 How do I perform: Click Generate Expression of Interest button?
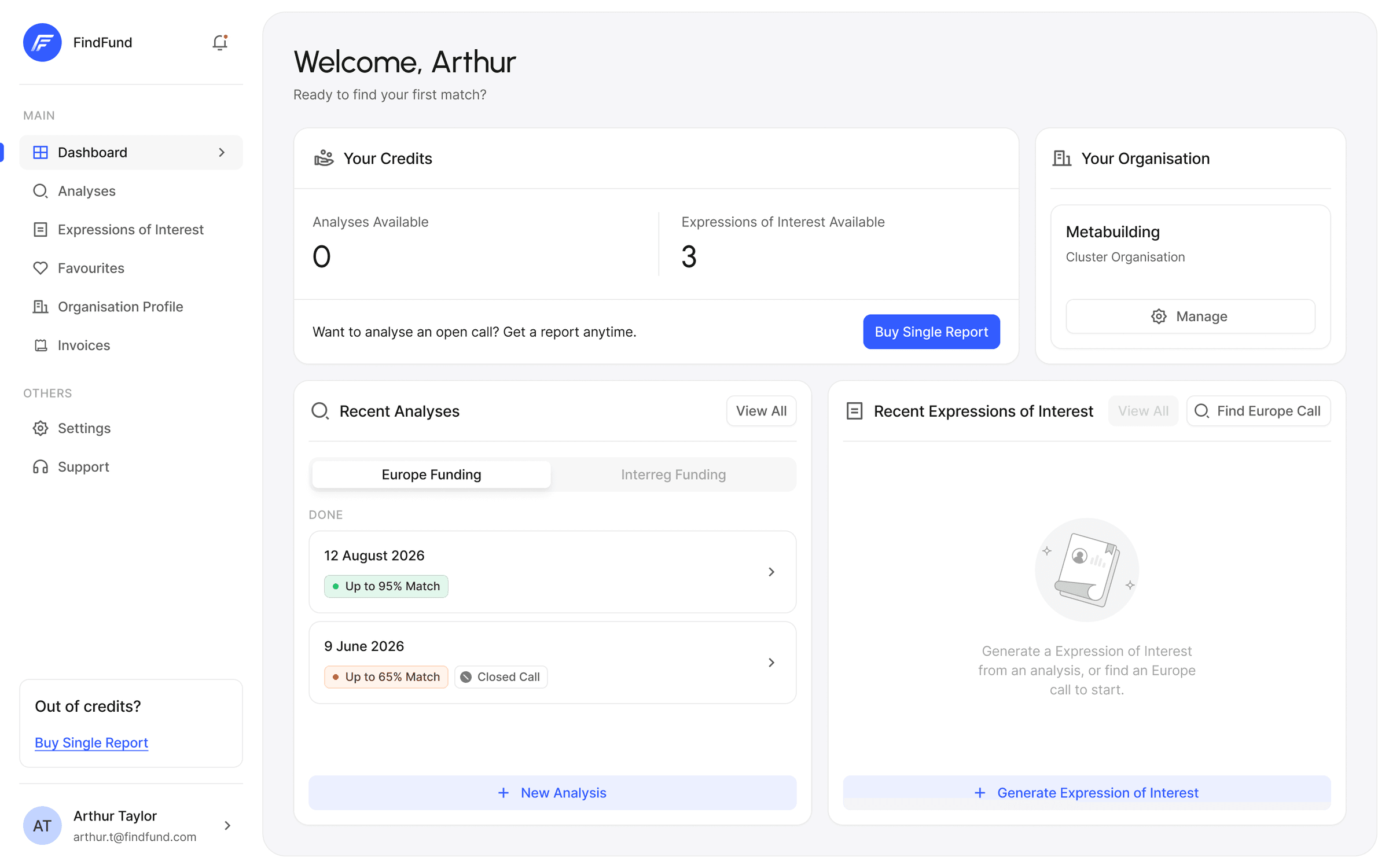pos(1086,793)
